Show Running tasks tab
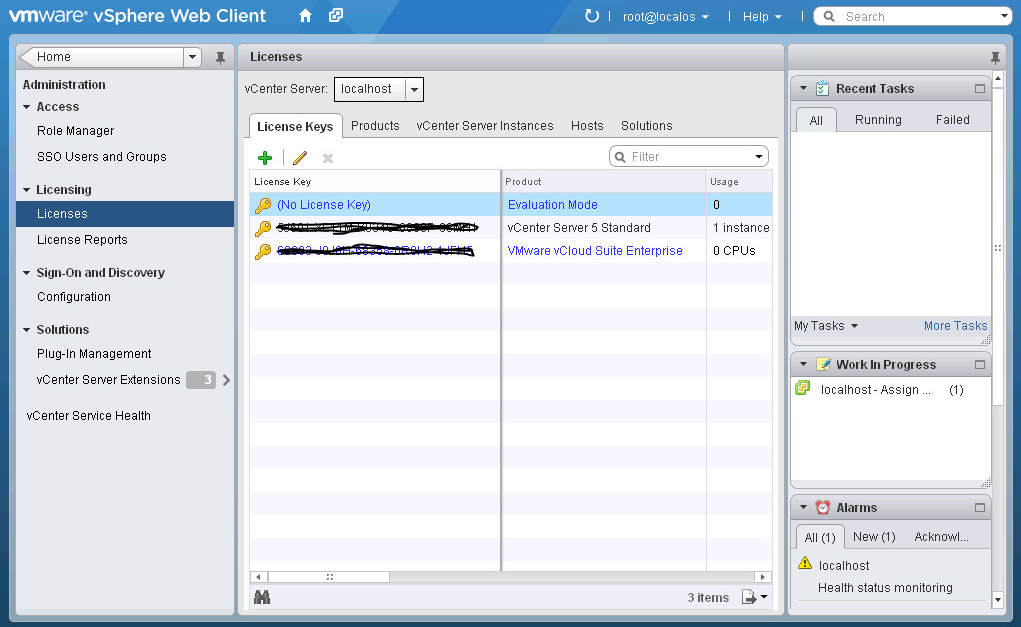This screenshot has width=1021, height=627. point(878,120)
